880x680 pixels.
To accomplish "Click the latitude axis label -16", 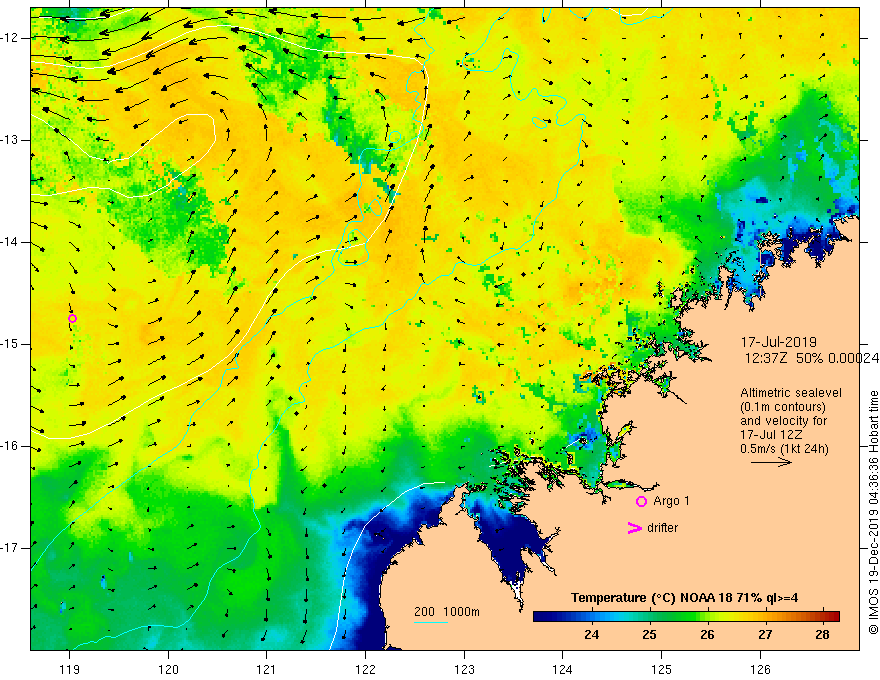I will (11, 446).
